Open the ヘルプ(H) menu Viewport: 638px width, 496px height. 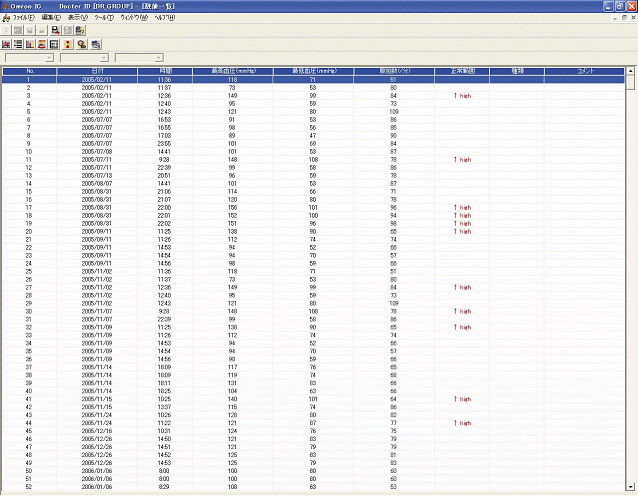[x=165, y=18]
